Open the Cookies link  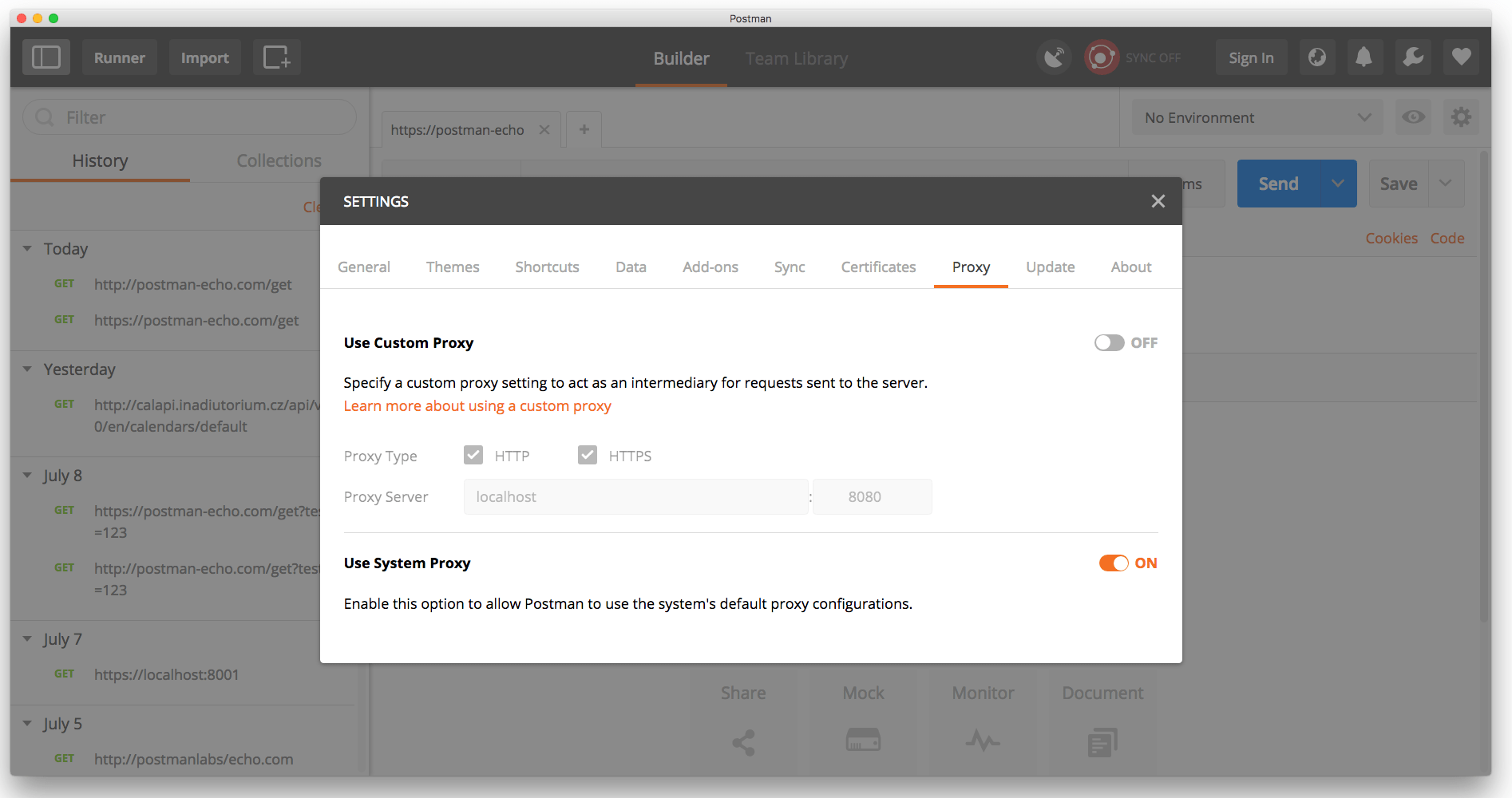pyautogui.click(x=1391, y=238)
